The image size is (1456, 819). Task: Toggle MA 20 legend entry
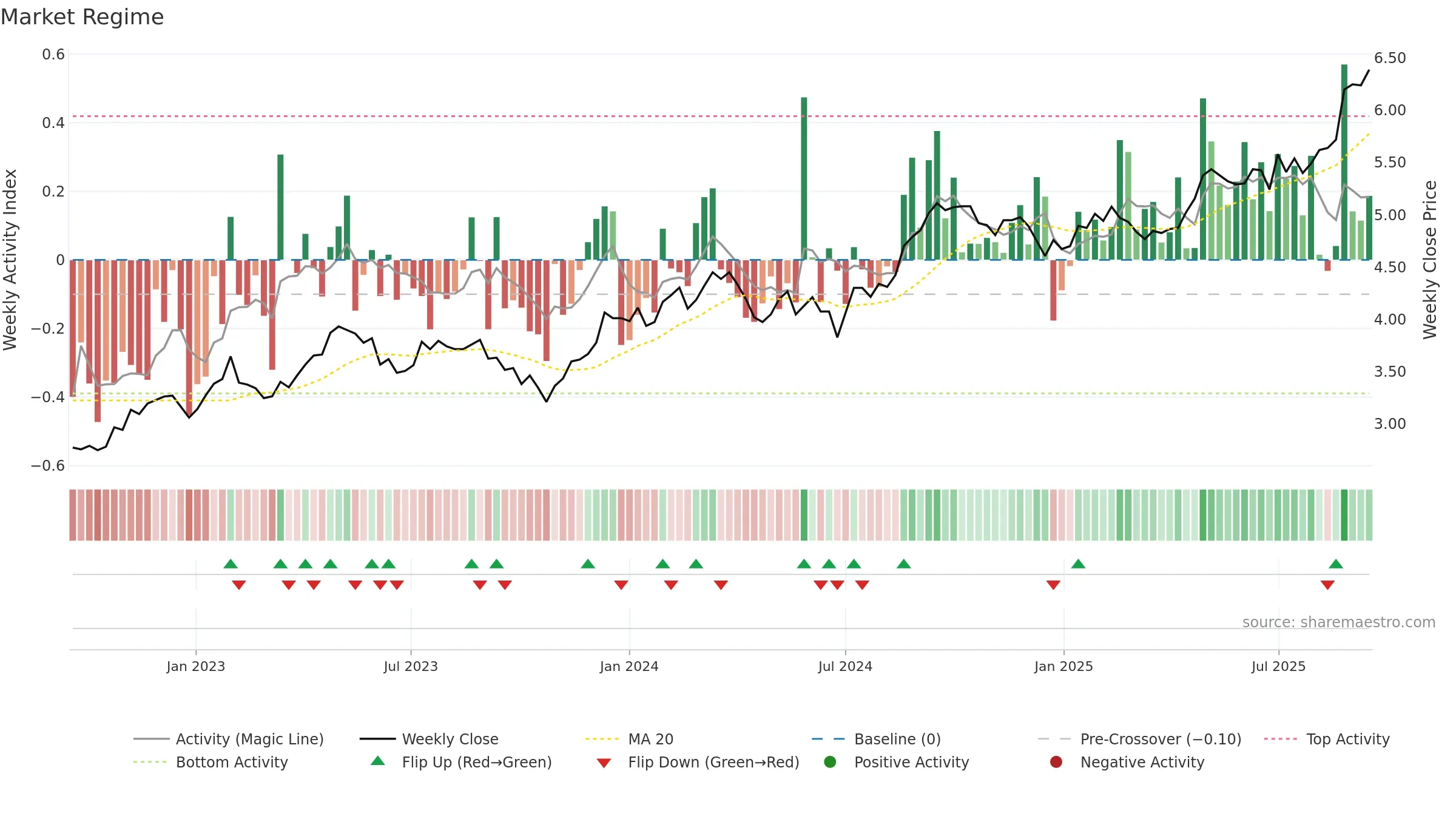tap(629, 739)
